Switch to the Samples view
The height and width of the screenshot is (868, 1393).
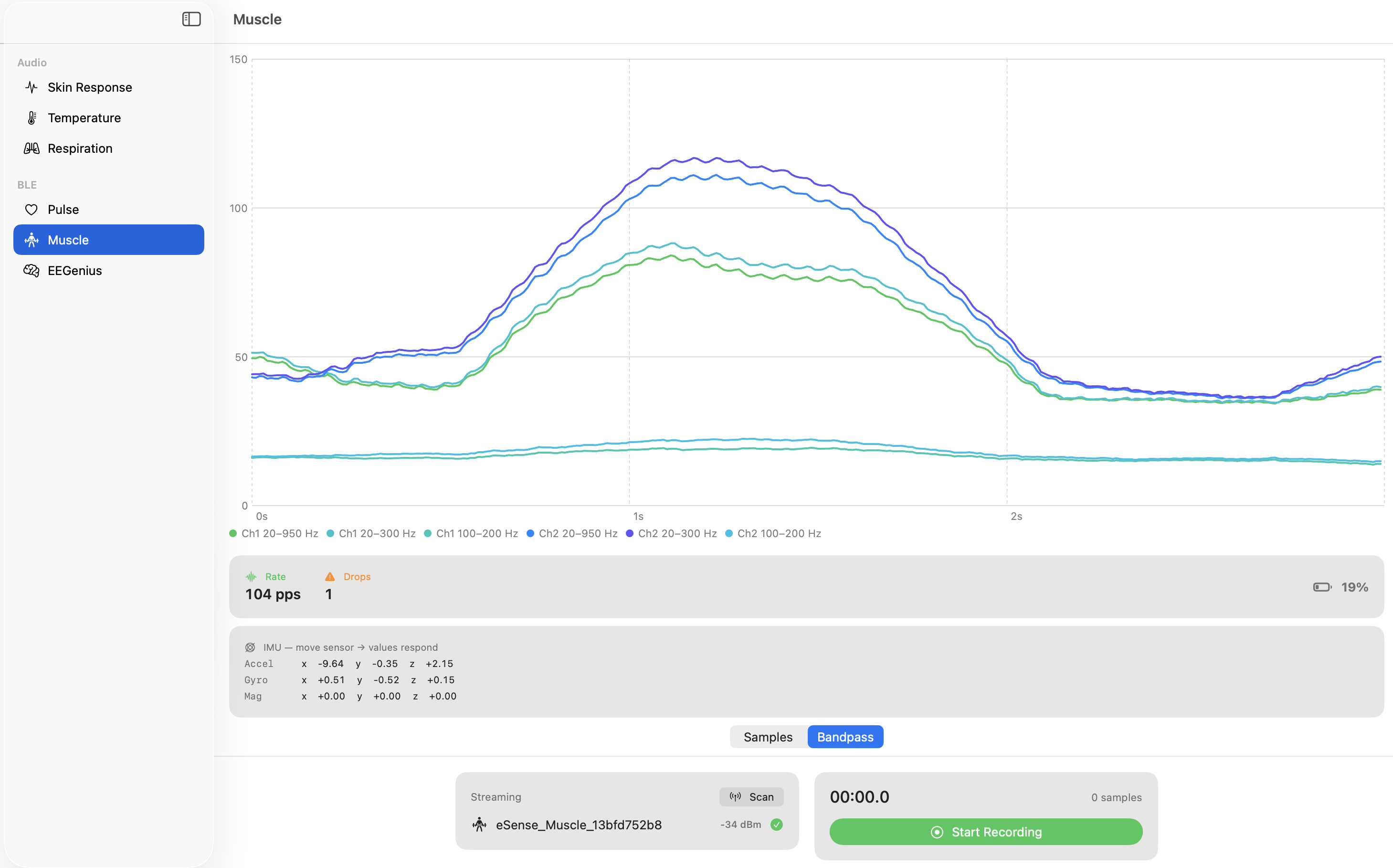[768, 737]
